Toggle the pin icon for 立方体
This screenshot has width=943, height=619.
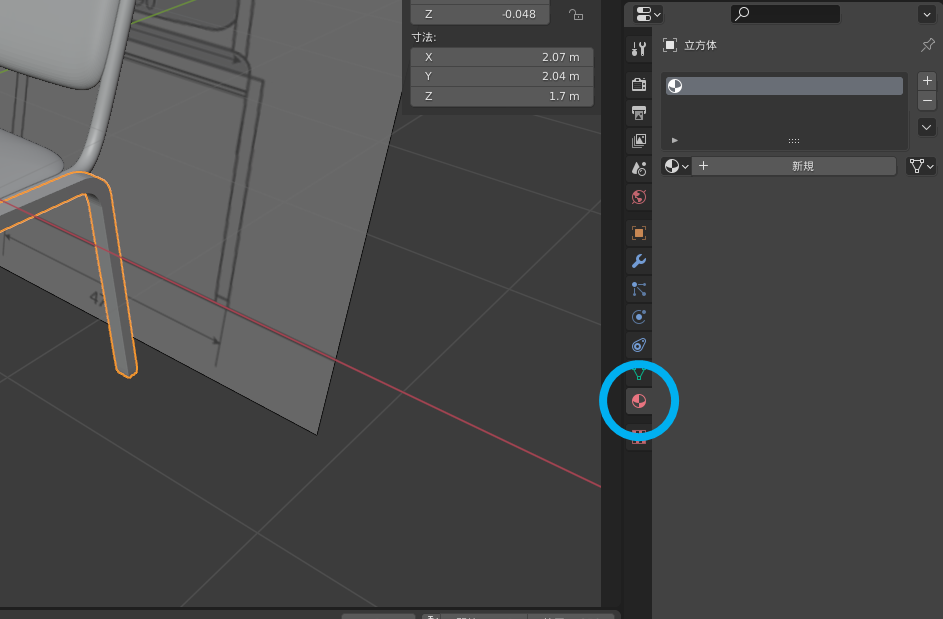(927, 45)
